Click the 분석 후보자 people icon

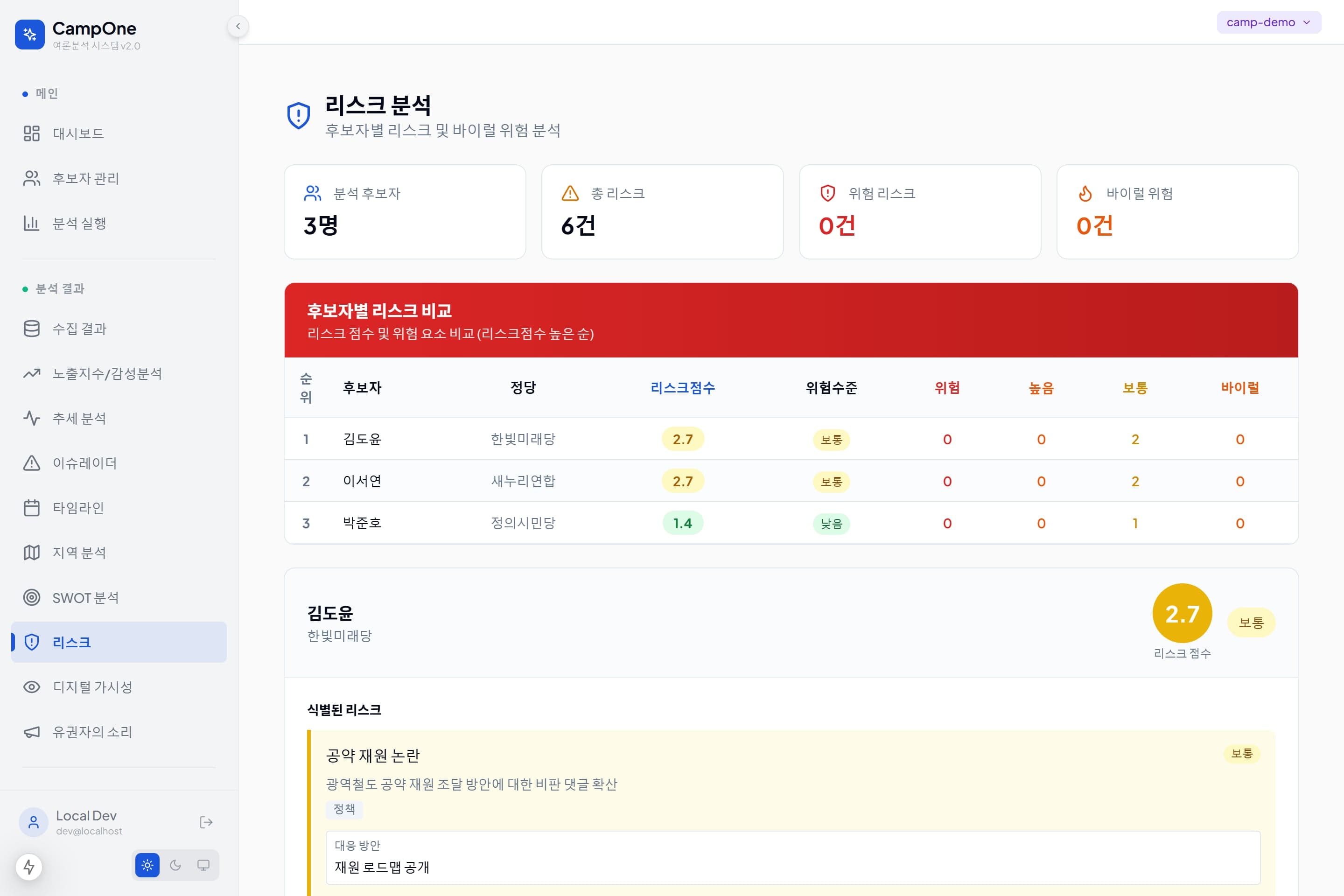pos(313,194)
